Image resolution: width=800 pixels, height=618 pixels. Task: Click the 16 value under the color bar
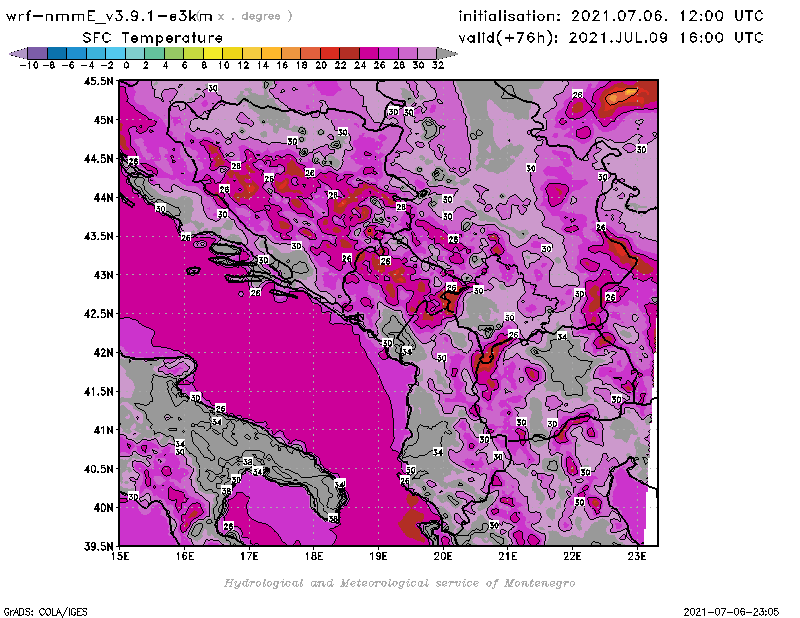click(282, 65)
